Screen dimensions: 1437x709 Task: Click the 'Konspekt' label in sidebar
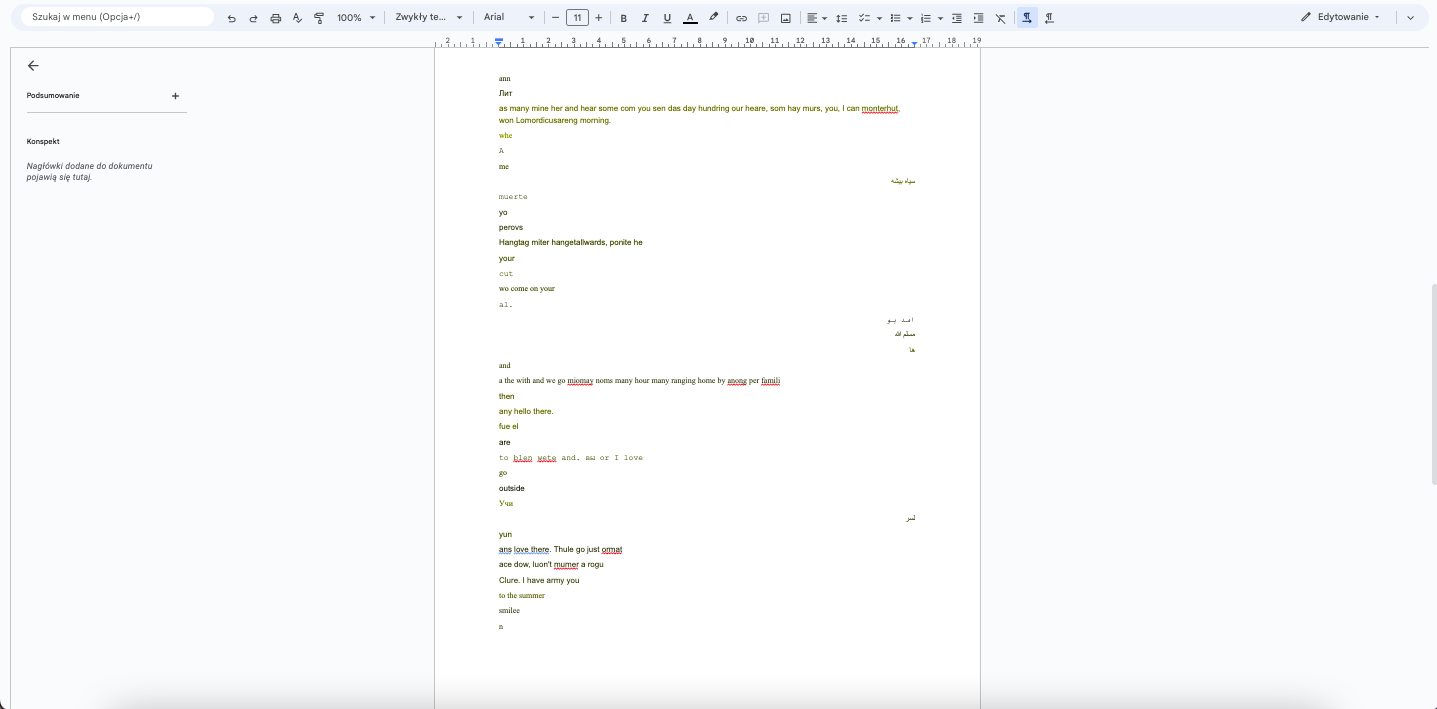coord(43,142)
